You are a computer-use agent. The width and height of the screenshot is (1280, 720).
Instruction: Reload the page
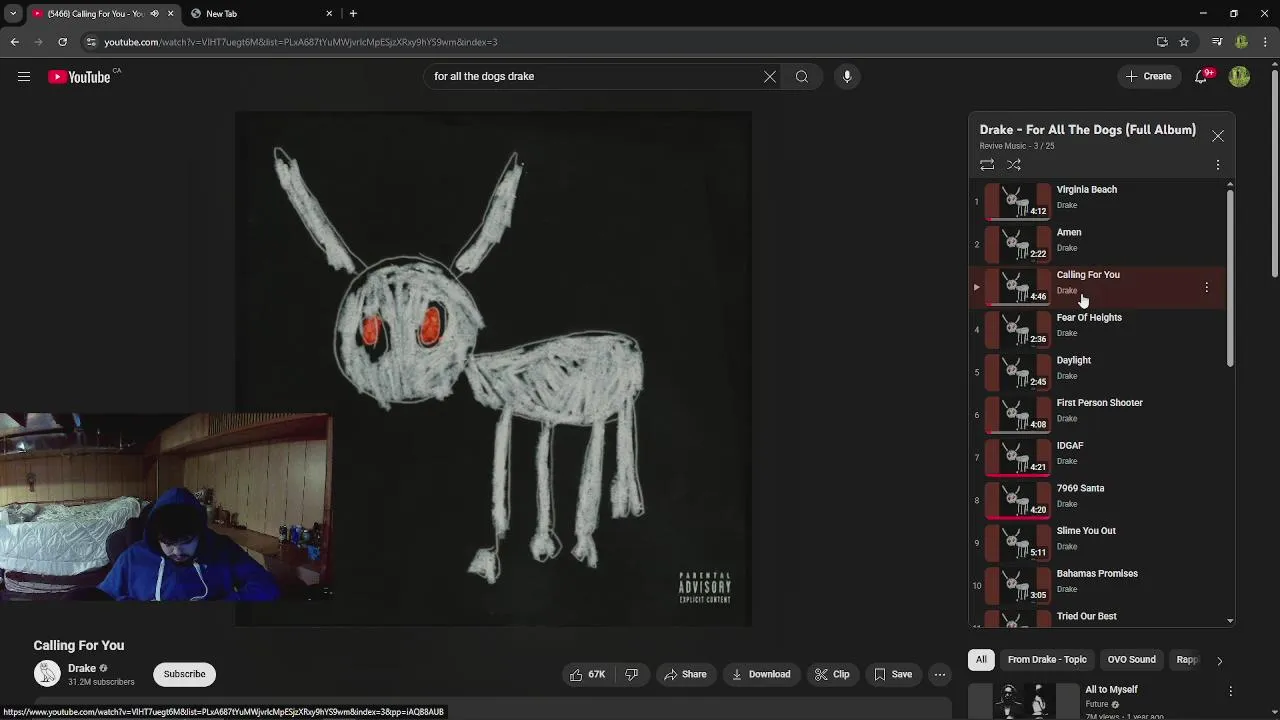click(x=62, y=42)
